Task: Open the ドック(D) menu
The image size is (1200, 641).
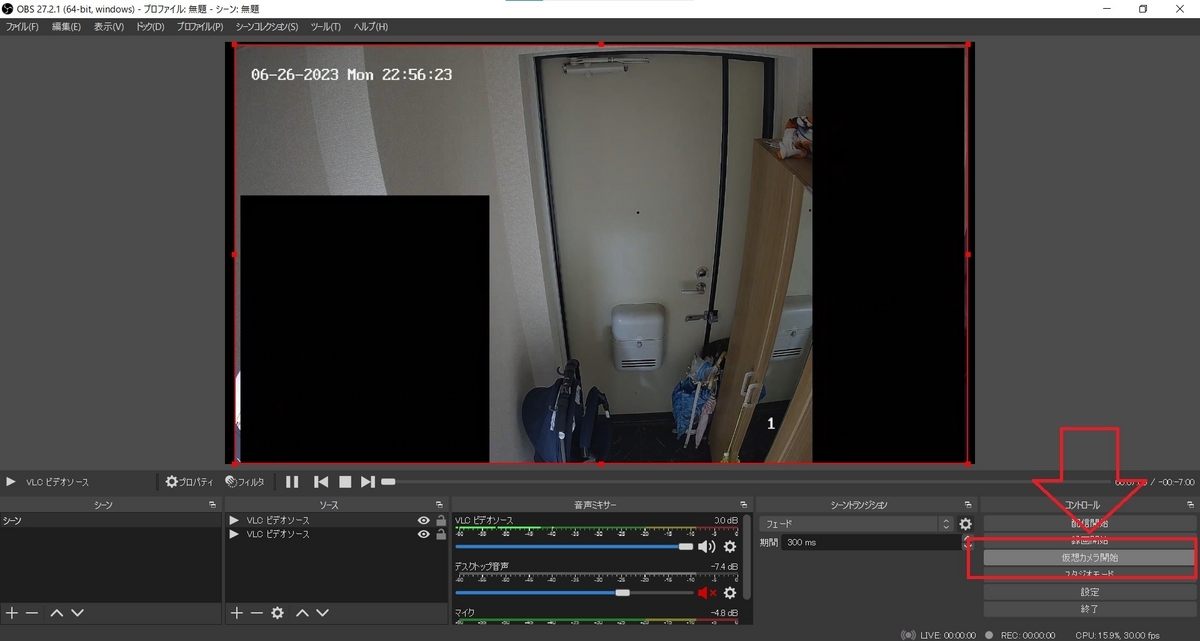Action: click(x=150, y=27)
